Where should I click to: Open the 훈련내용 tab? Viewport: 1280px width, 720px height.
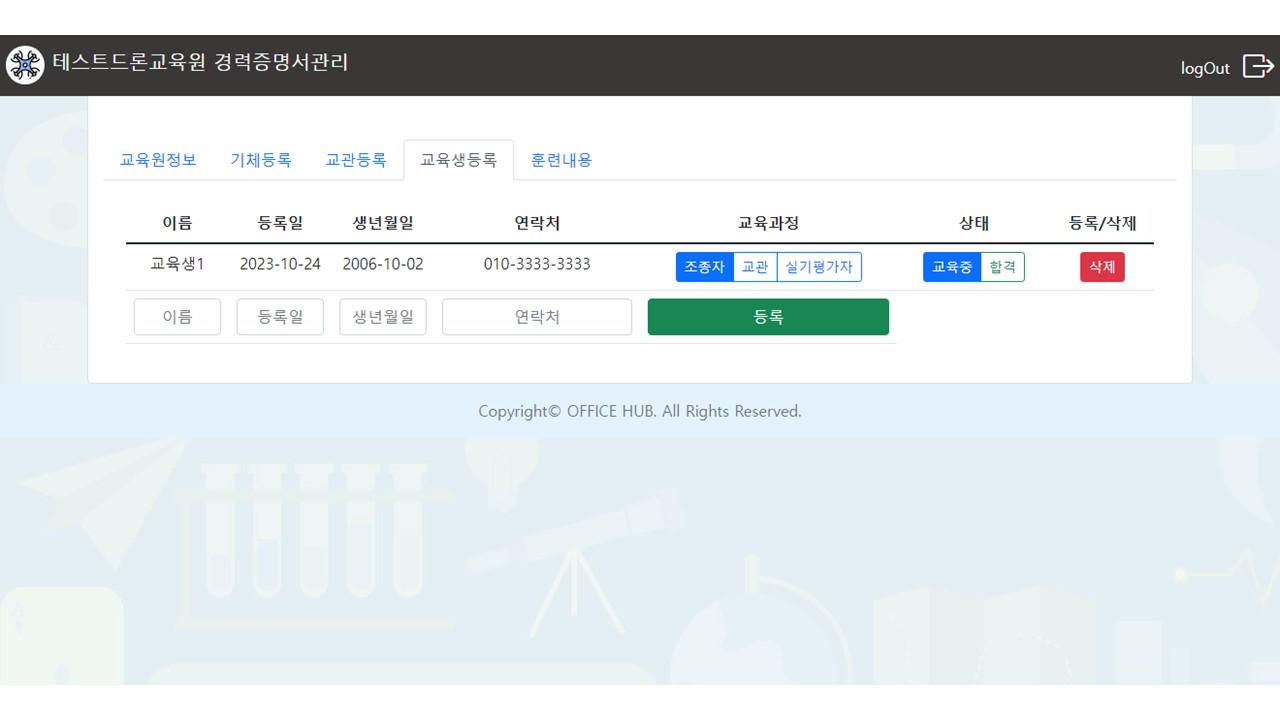[x=561, y=160]
